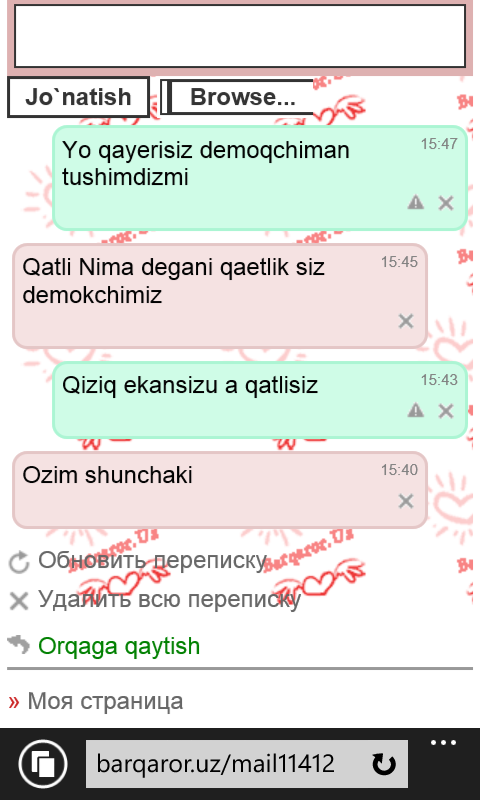Open browser tabs icon in bottom bar

pos(43,764)
